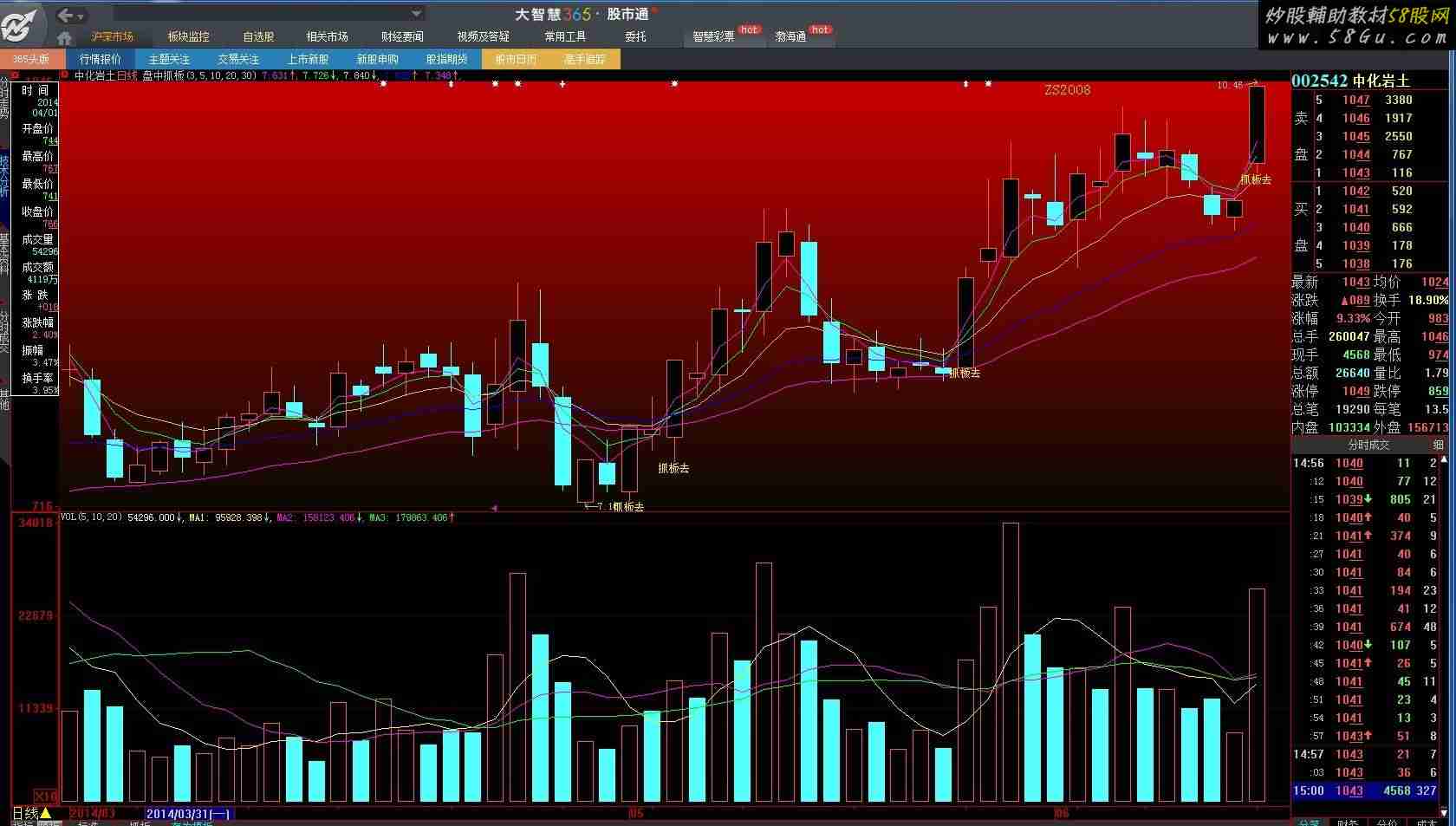Switch to the 上市新股 tab
1456x826 pixels.
click(308, 59)
